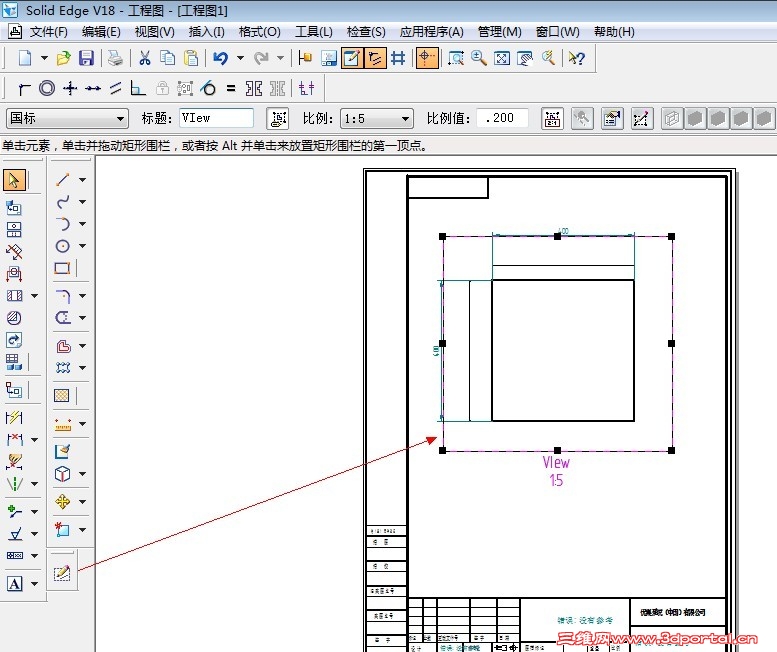The image size is (777, 652).
Task: Toggle the Grid display button
Action: pyautogui.click(x=398, y=58)
